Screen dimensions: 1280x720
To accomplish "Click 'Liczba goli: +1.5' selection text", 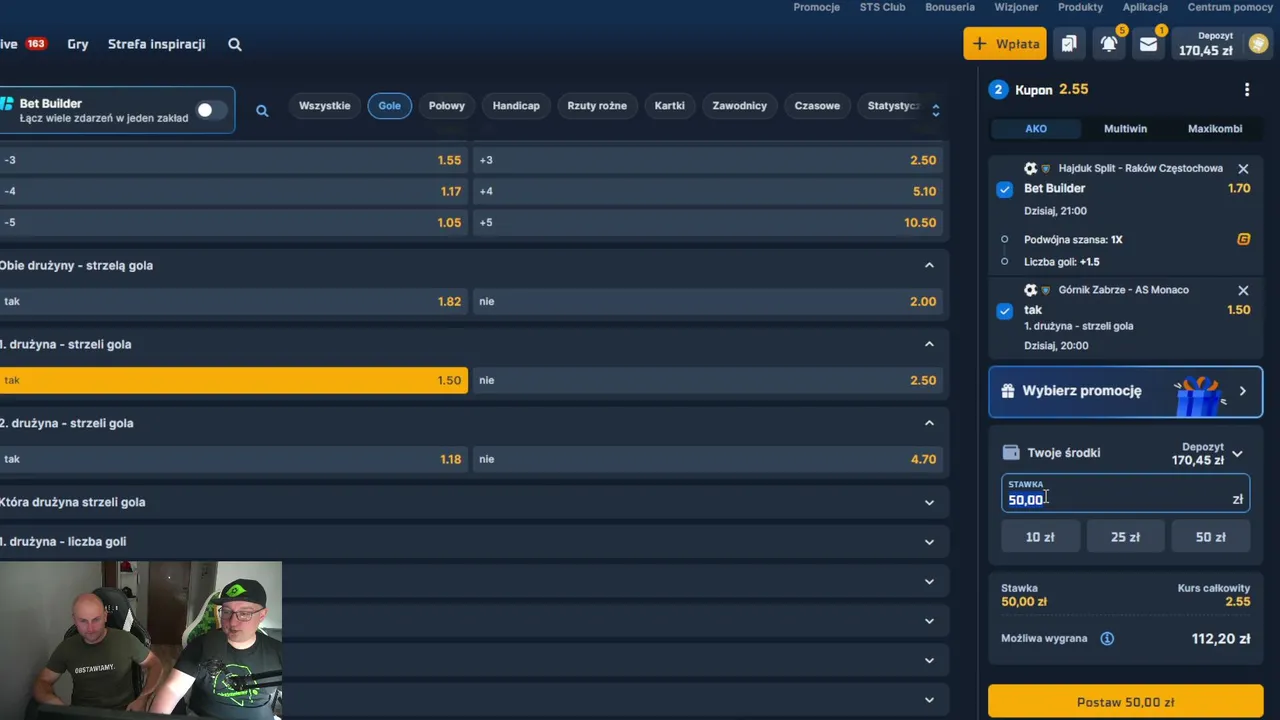I will click(x=1062, y=262).
